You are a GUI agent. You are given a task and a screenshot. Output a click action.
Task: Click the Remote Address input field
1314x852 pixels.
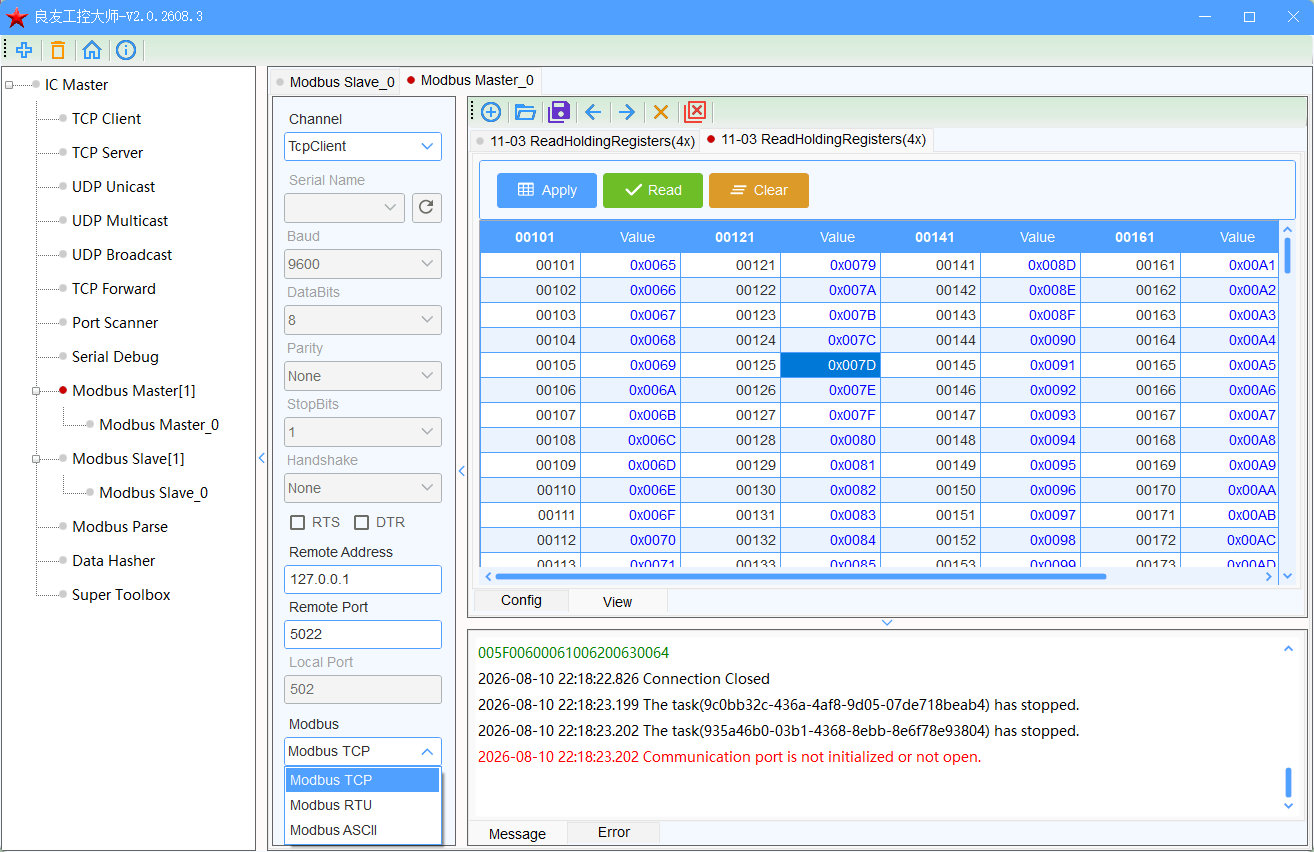pos(363,579)
